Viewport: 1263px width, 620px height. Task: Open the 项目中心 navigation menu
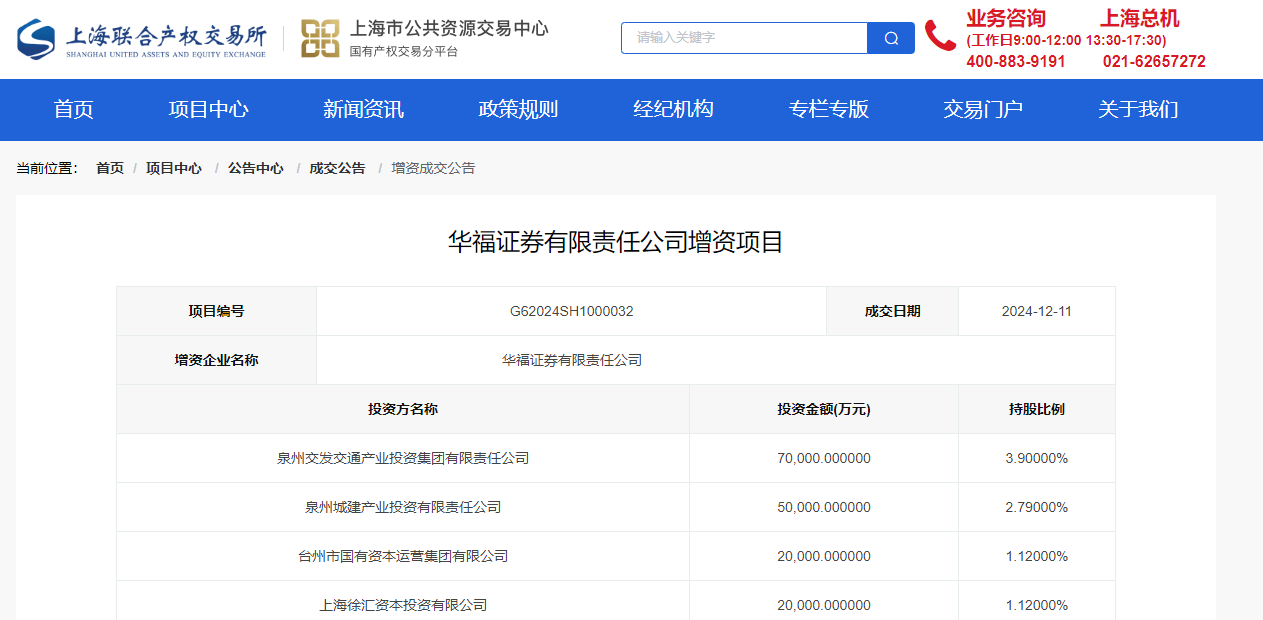[208, 110]
